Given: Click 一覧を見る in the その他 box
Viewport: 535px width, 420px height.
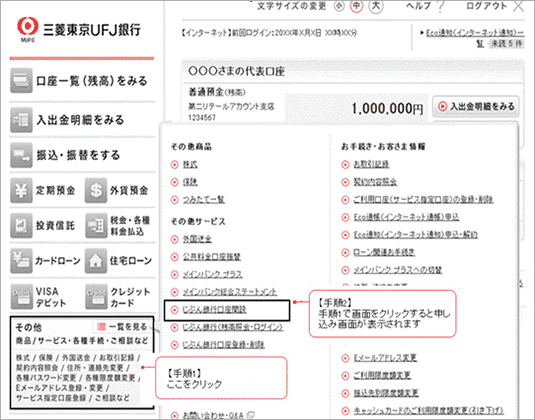Looking at the screenshot, I should pos(122,327).
